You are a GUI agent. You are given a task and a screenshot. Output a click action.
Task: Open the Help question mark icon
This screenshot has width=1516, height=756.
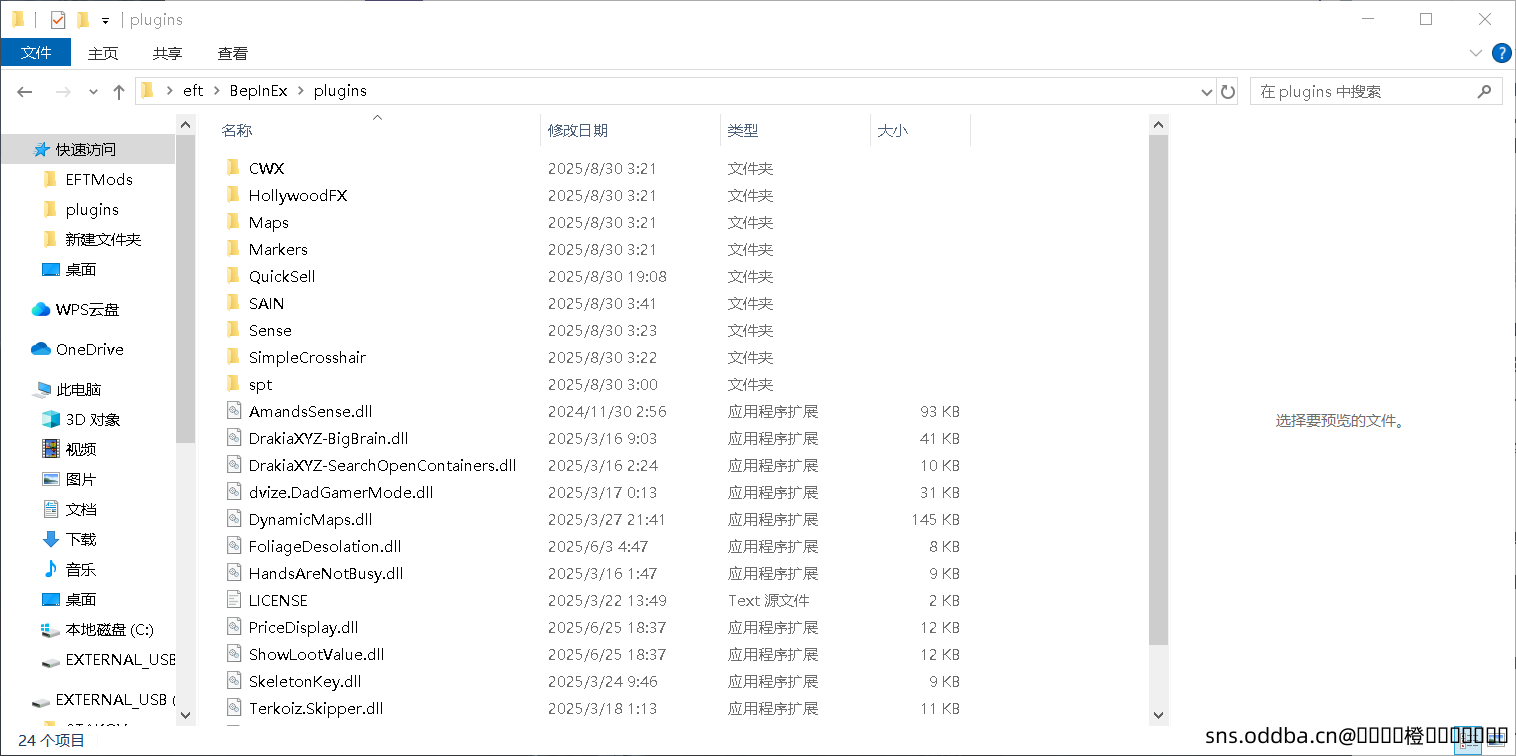point(1501,53)
